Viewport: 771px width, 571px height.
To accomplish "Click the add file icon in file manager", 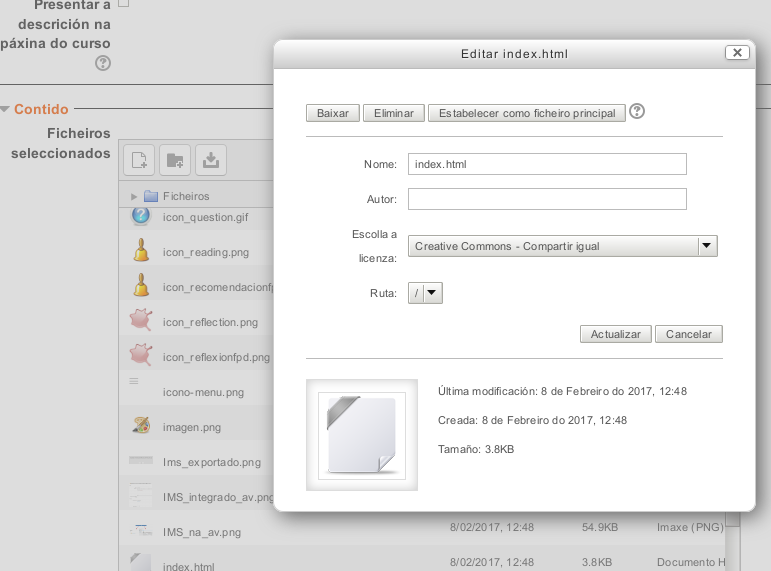I will (140, 160).
